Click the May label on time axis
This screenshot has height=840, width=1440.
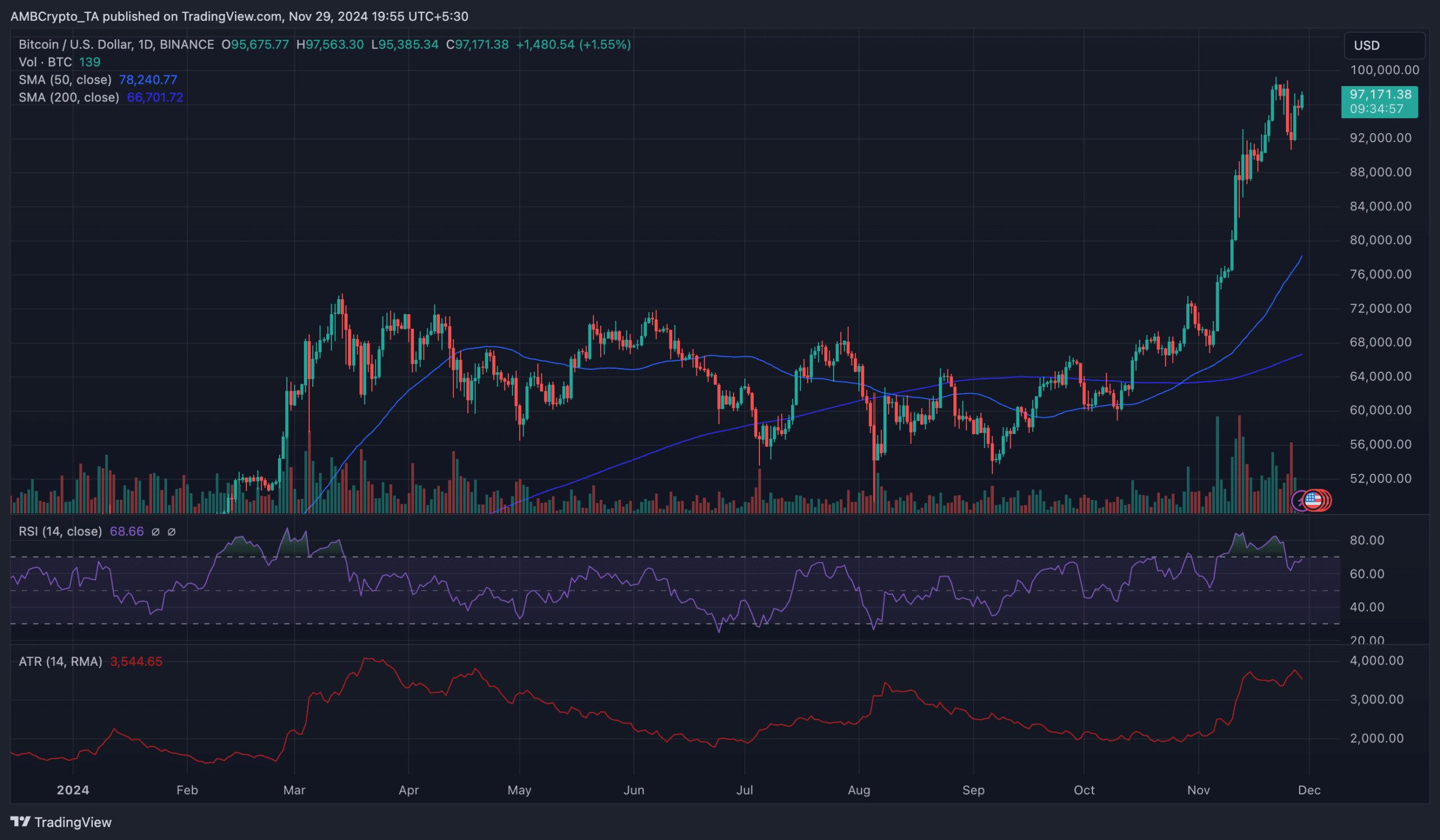click(519, 791)
